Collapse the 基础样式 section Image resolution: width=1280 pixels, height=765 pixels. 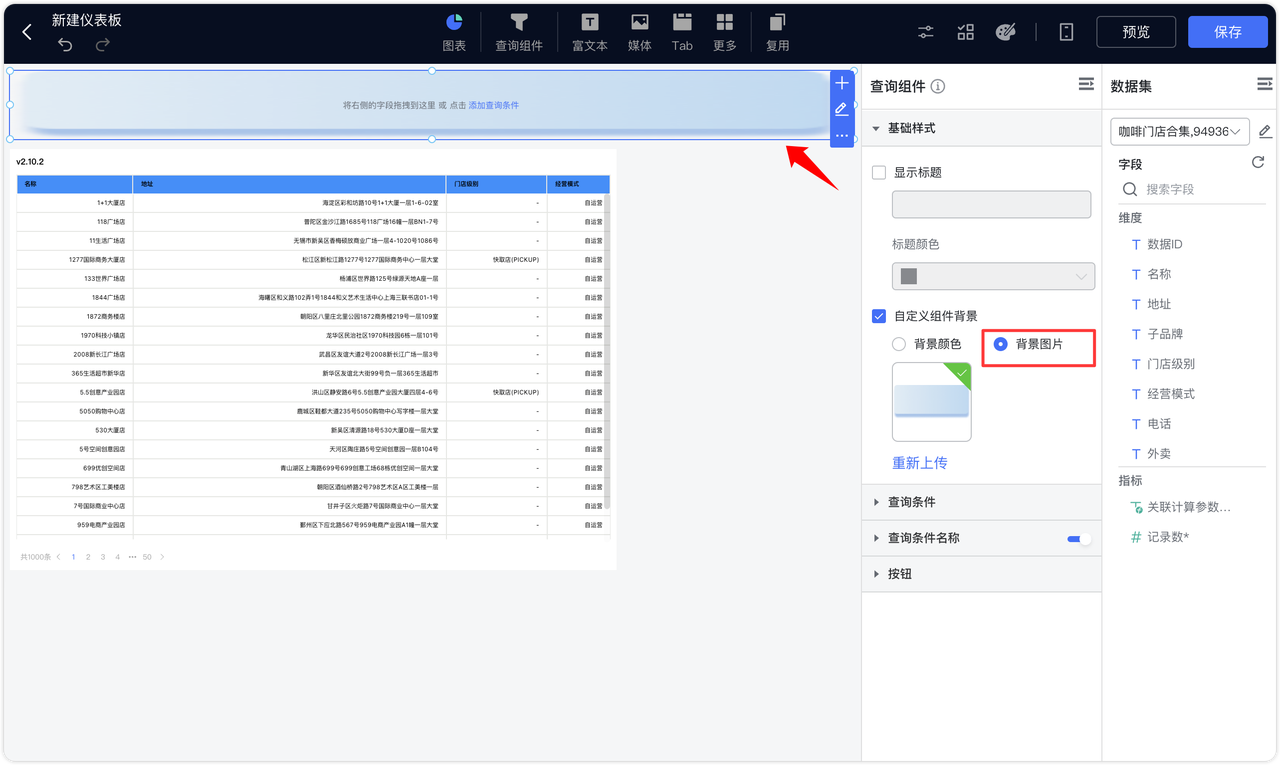click(981, 128)
